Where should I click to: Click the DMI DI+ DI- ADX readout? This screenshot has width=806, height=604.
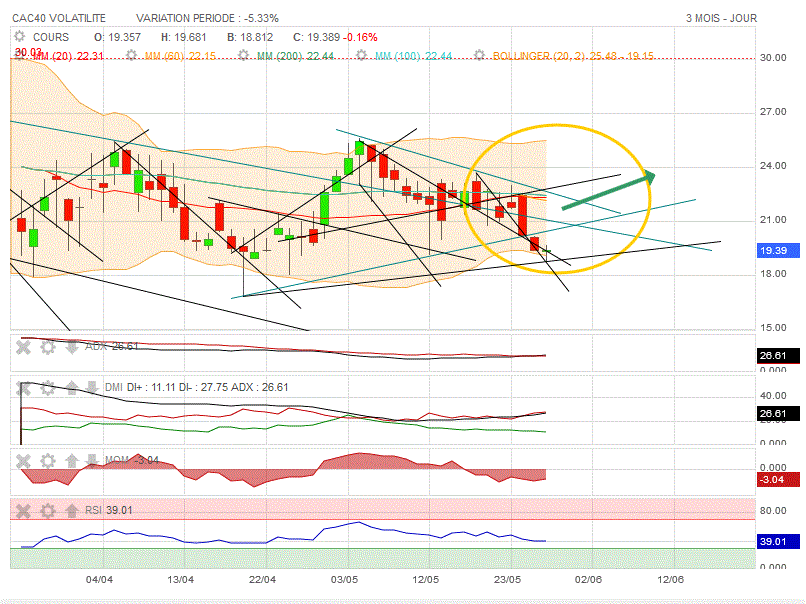point(196,387)
